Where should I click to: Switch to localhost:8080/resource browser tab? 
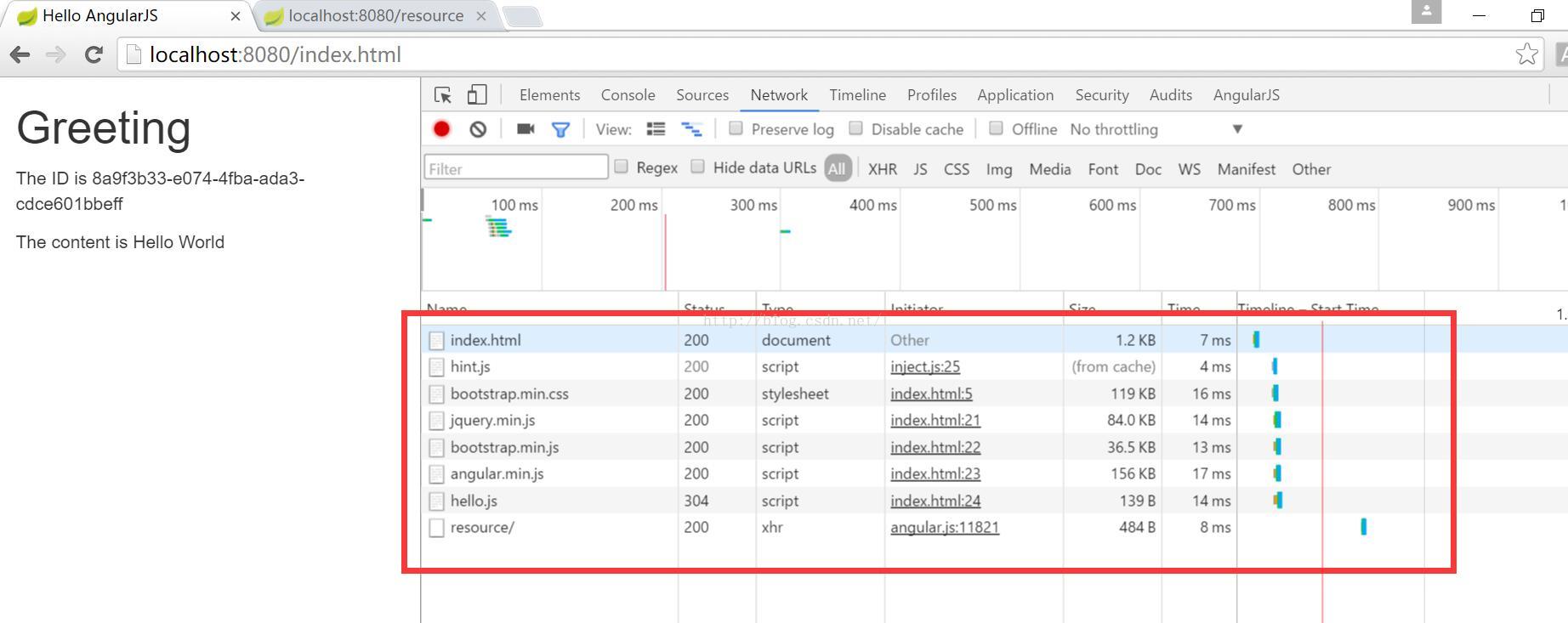click(x=376, y=16)
